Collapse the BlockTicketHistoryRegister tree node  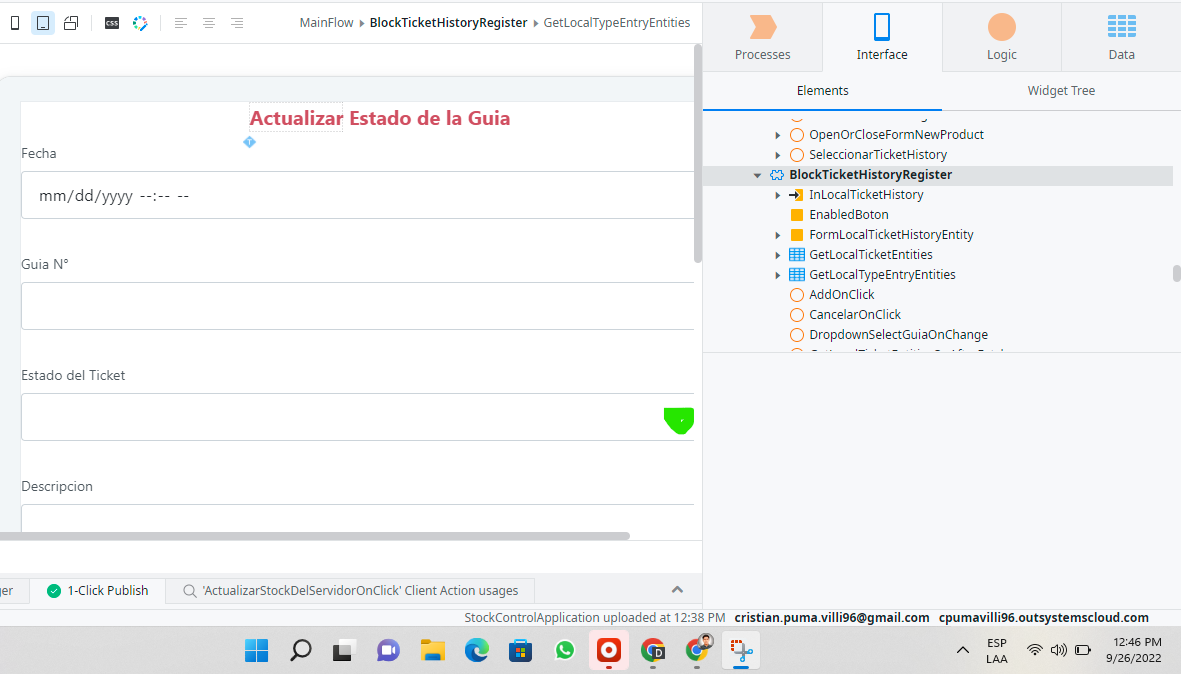click(757, 174)
